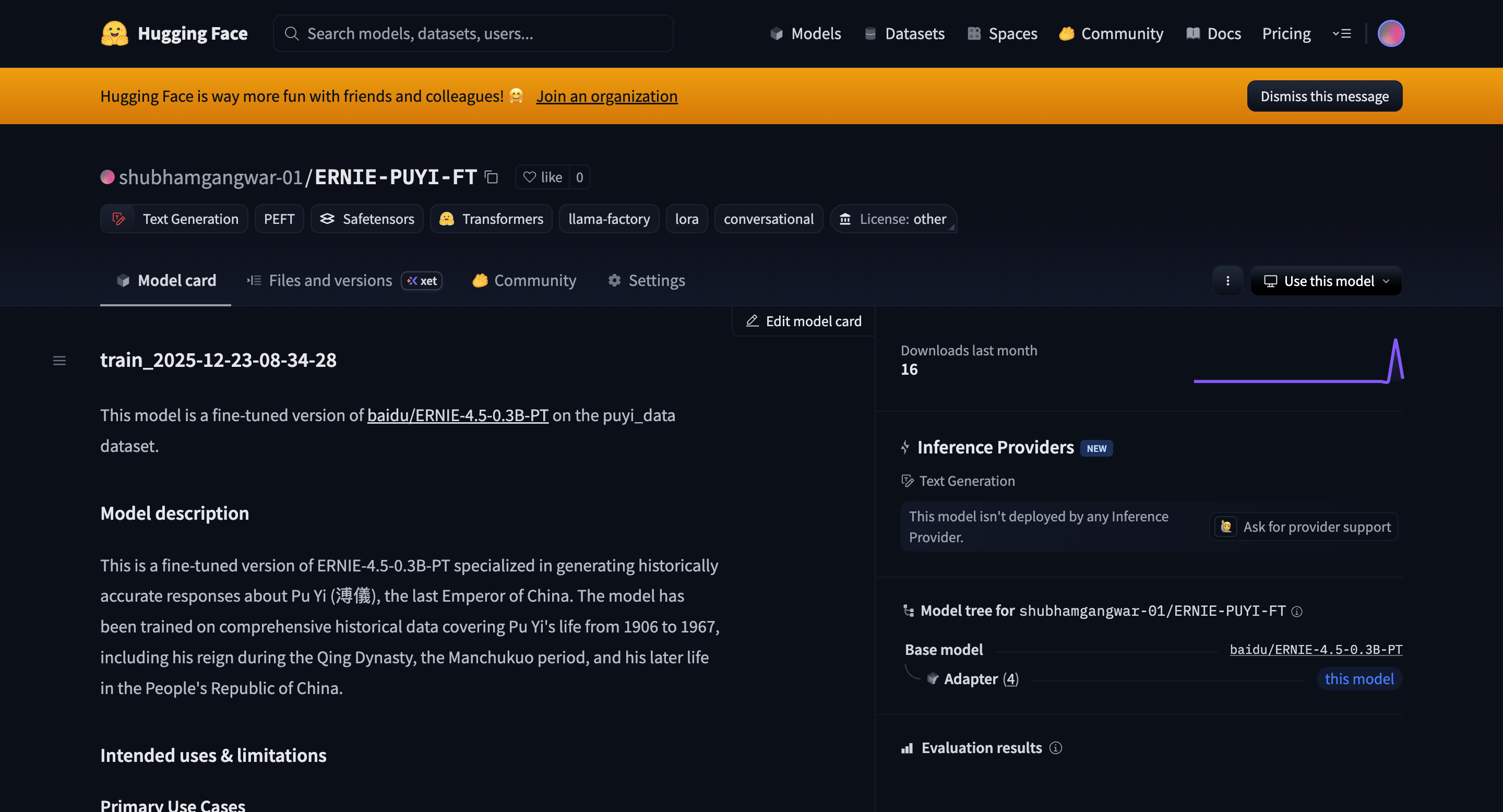The image size is (1503, 812).
Task: Expand the navigation more-menu icon
Action: (x=1342, y=34)
